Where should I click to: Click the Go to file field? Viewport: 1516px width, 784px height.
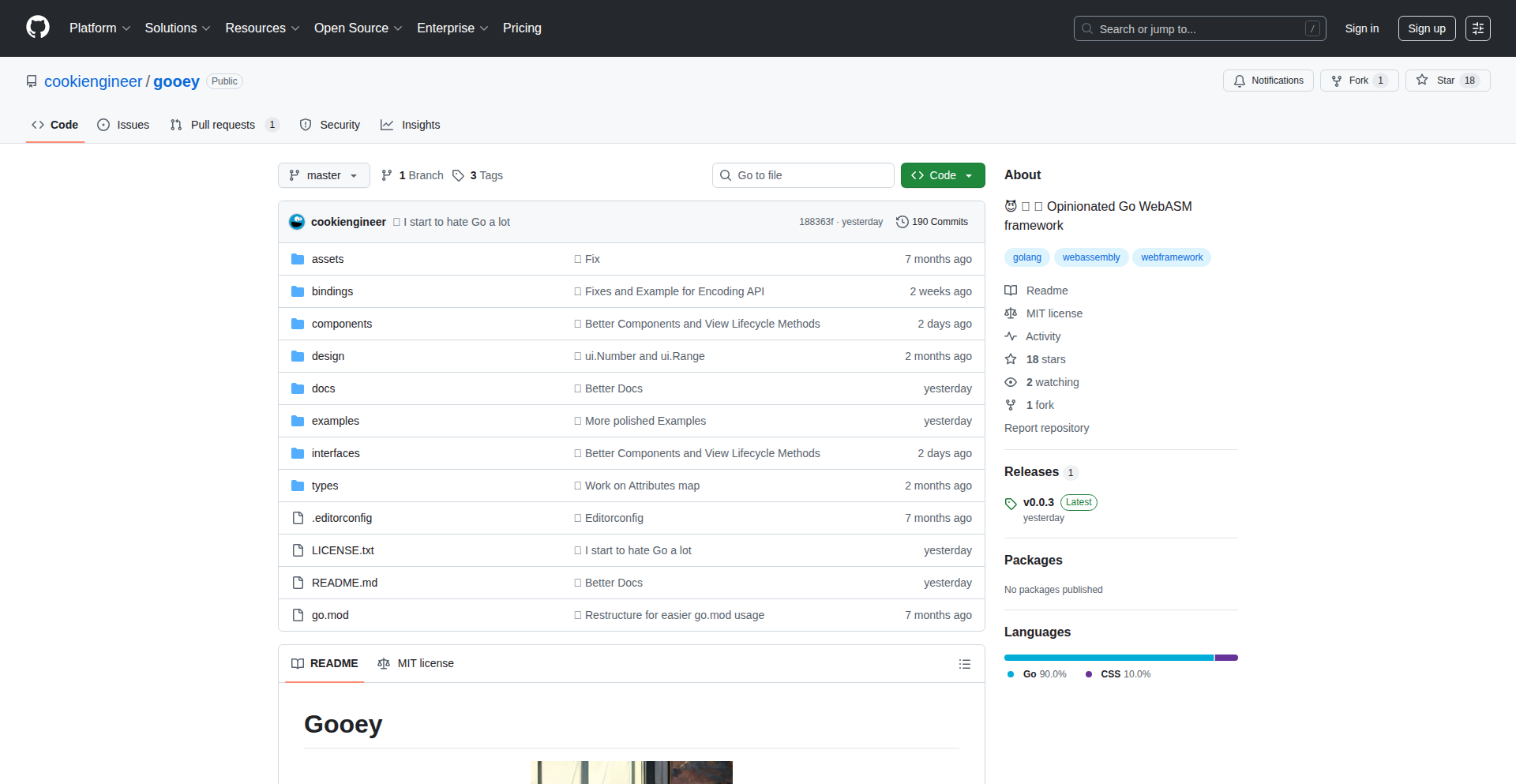[802, 175]
